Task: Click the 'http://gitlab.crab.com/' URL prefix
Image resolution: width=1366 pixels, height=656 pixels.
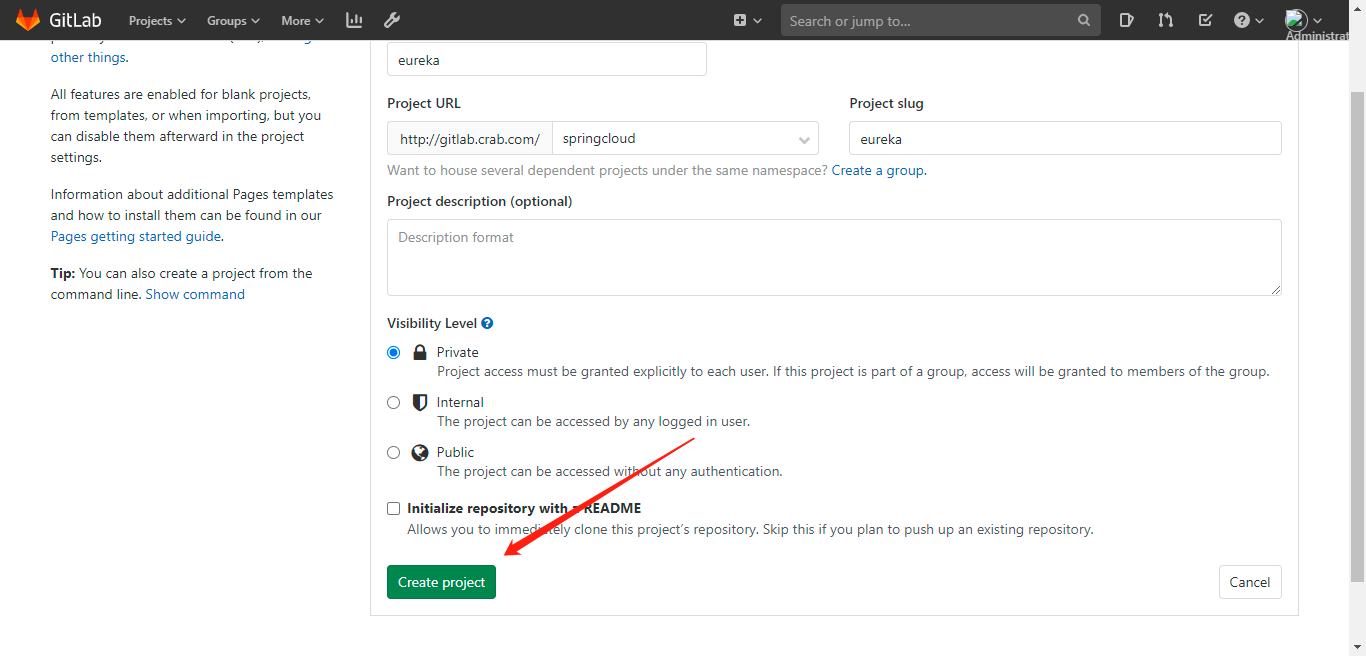Action: (x=470, y=138)
